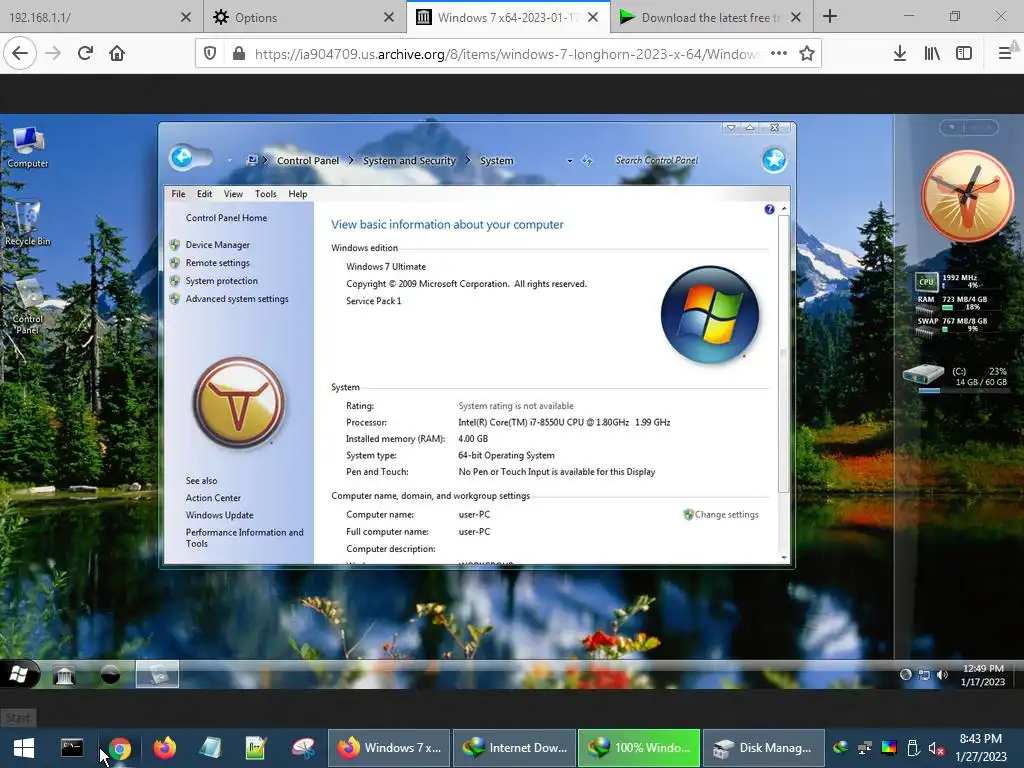Click the bull-logo clock gadget
This screenshot has height=768, width=1024.
click(967, 196)
